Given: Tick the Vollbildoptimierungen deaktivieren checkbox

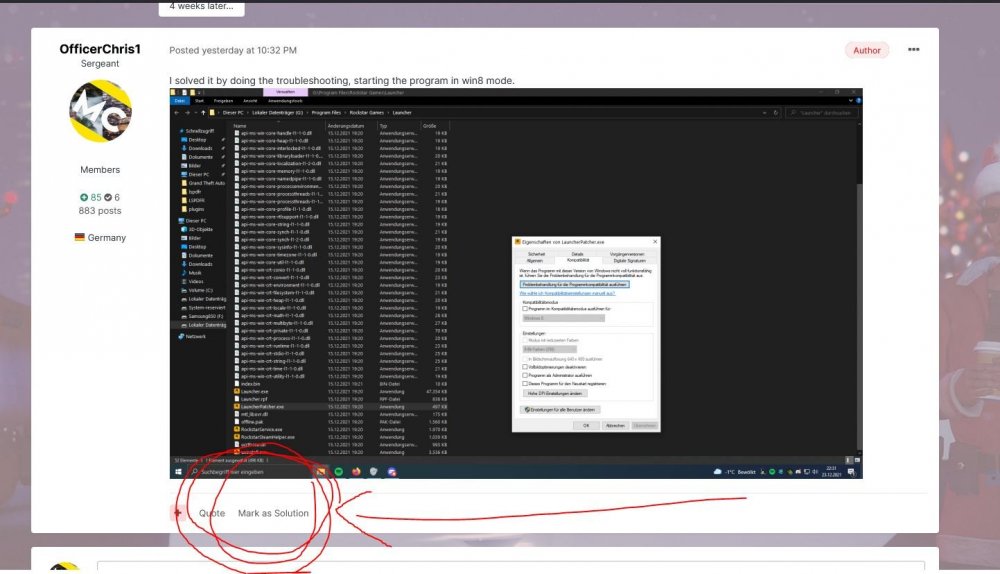Looking at the screenshot, I should [525, 367].
